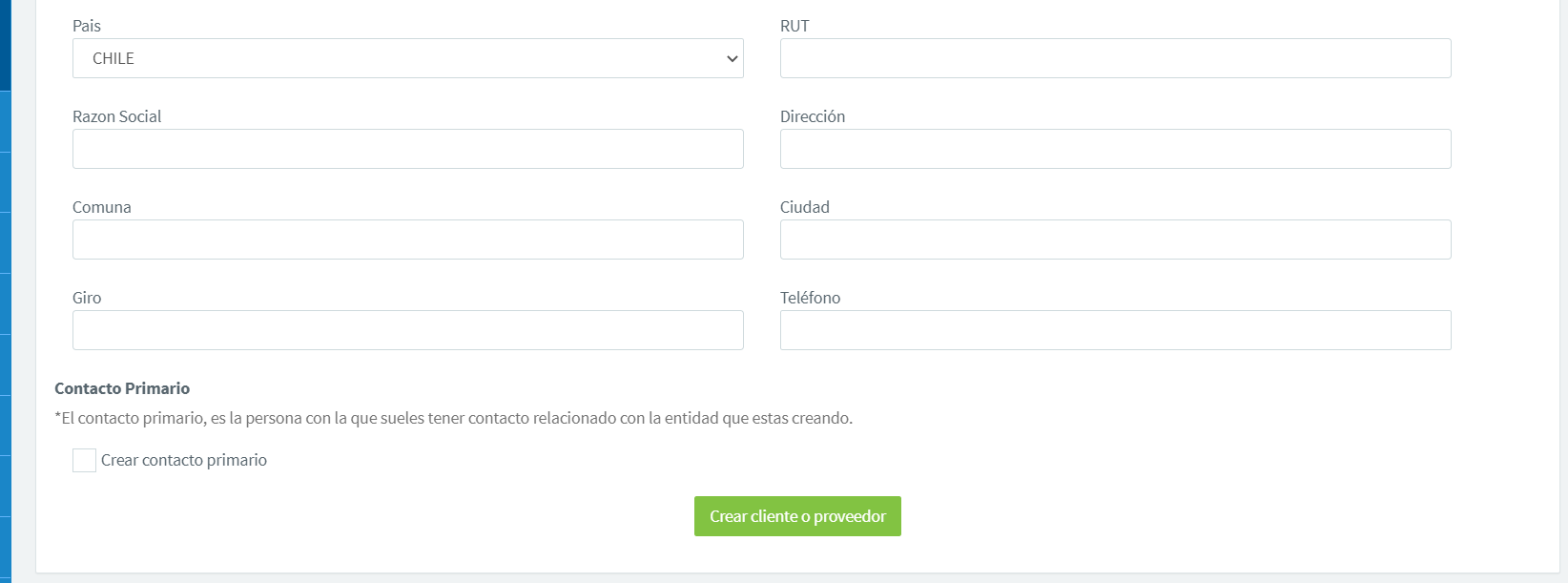The height and width of the screenshot is (583, 1568).
Task: Click into the RUT input field
Action: 1115,58
